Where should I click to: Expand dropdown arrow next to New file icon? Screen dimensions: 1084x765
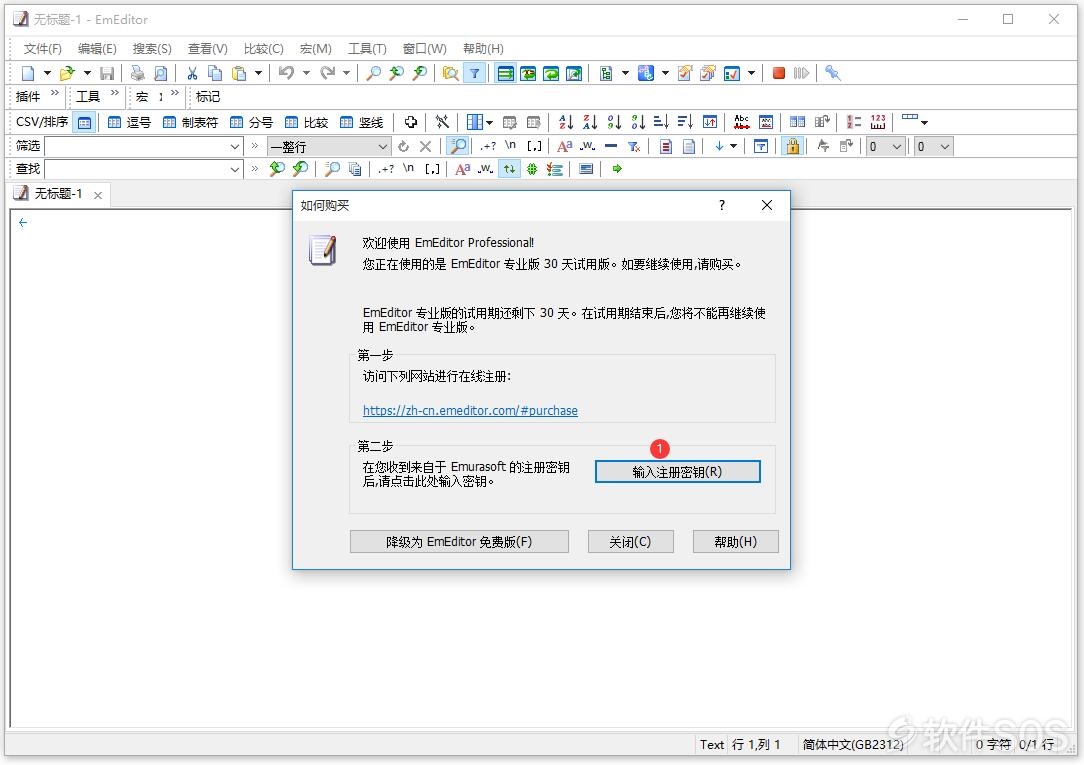tap(47, 73)
